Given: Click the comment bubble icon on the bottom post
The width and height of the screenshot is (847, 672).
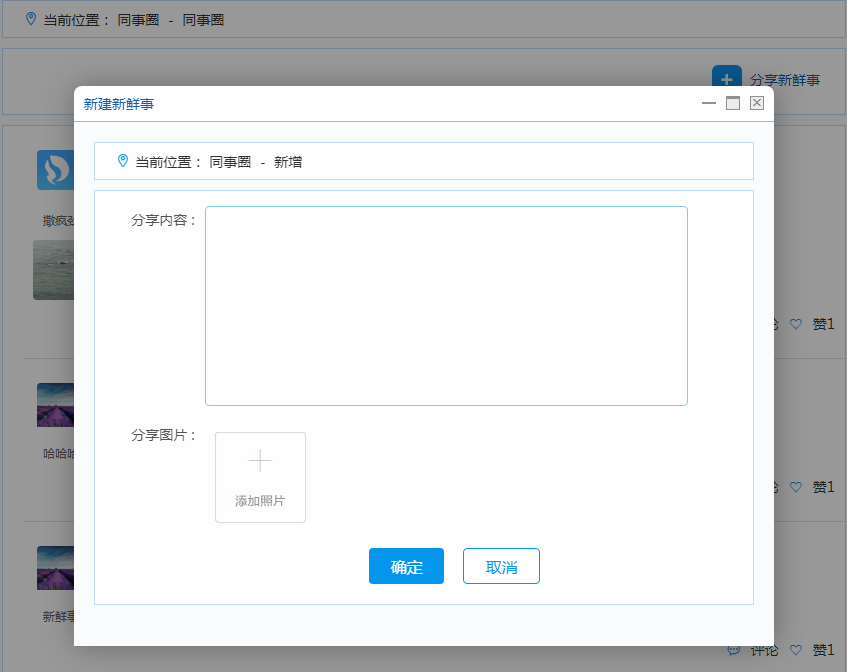Looking at the screenshot, I should [x=734, y=650].
